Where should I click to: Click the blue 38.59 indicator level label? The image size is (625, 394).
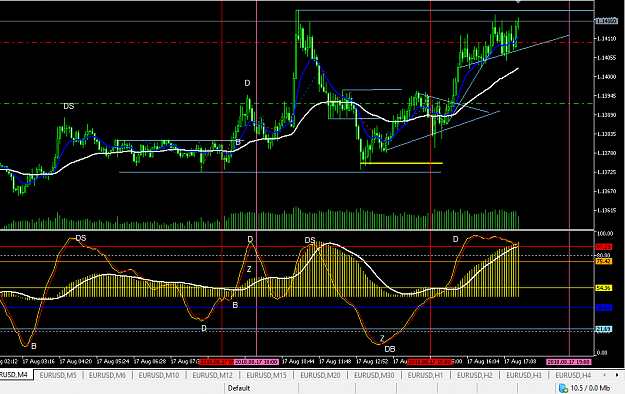[x=603, y=307]
